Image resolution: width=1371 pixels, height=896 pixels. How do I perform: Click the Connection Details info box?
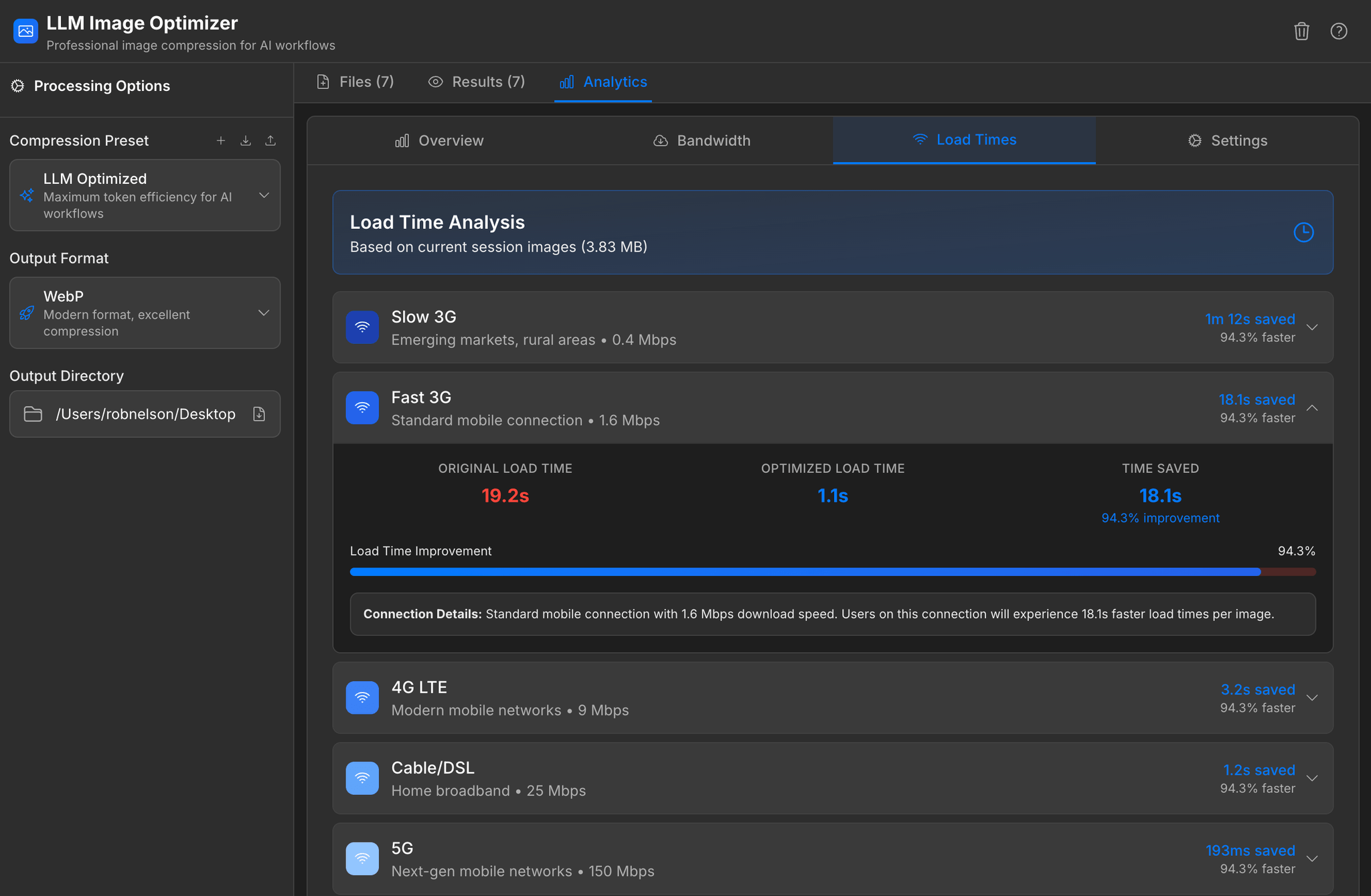tap(833, 614)
